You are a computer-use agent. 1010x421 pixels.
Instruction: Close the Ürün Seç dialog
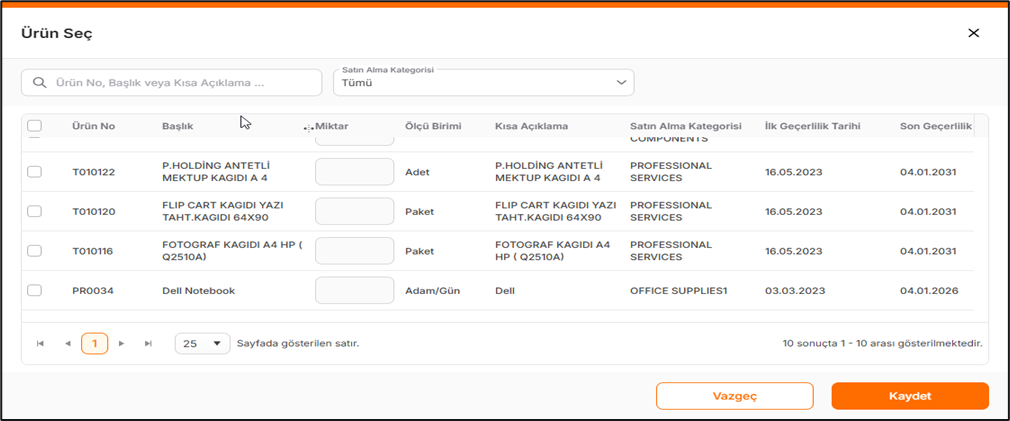(x=973, y=33)
